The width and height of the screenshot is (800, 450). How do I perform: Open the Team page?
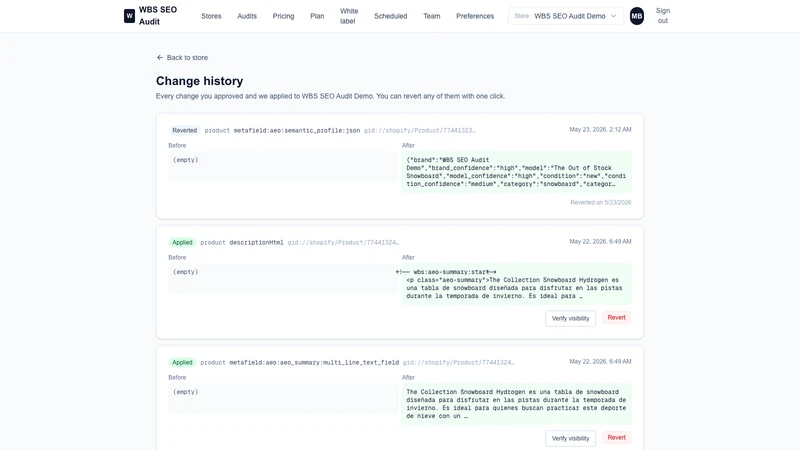point(432,16)
